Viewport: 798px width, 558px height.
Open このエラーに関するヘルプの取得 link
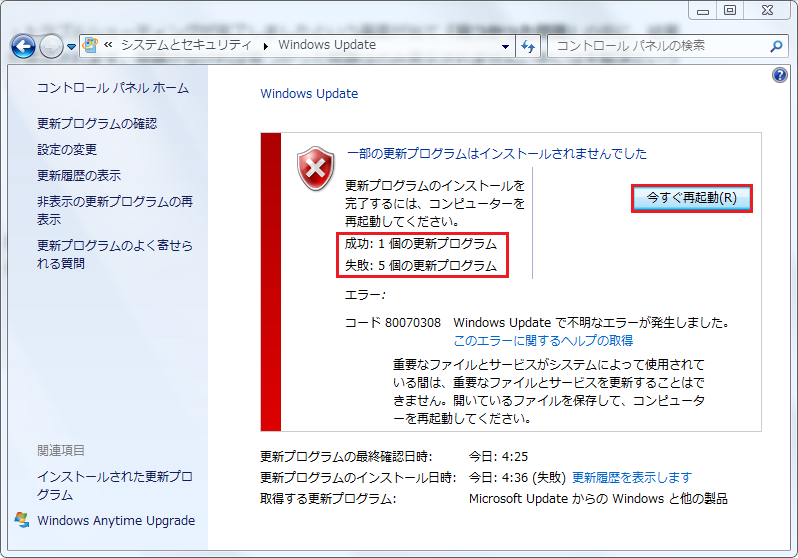[543, 341]
